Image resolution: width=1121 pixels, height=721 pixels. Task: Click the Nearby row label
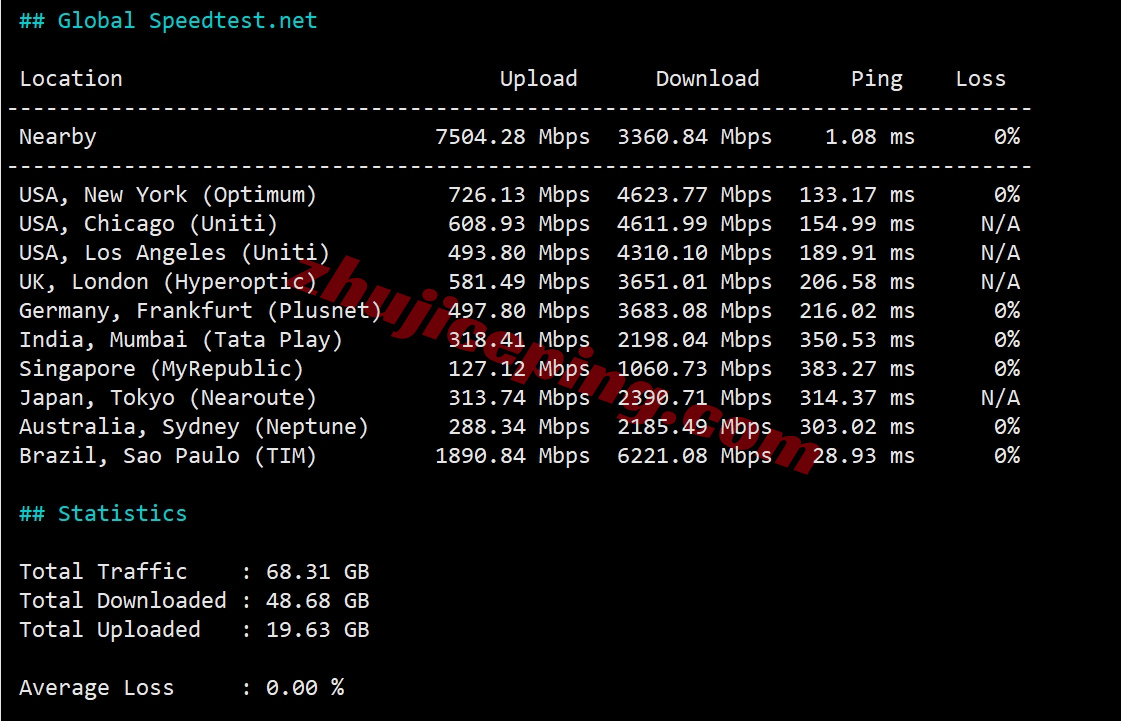[58, 137]
